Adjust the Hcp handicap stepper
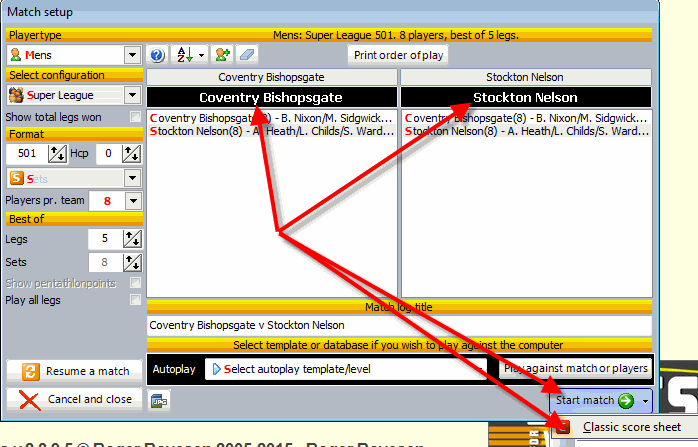Image resolution: width=698 pixels, height=447 pixels. pyautogui.click(x=129, y=153)
